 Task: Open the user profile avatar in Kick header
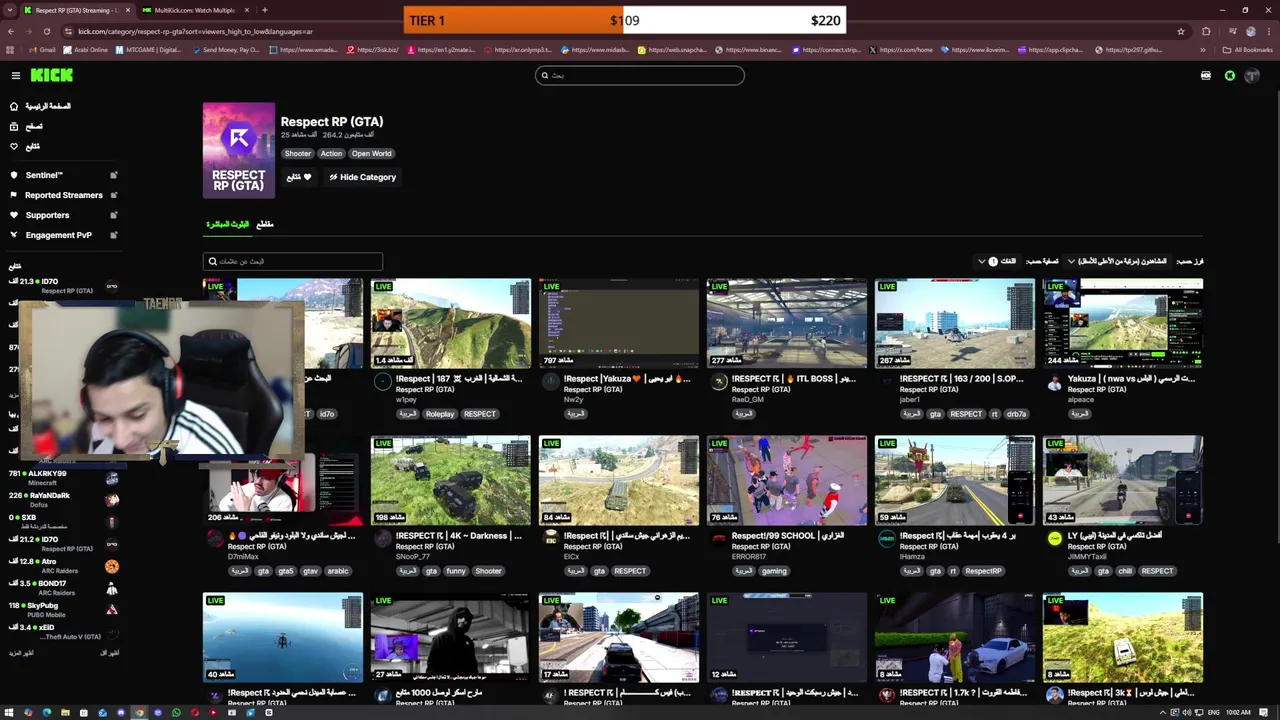pyautogui.click(x=1251, y=75)
